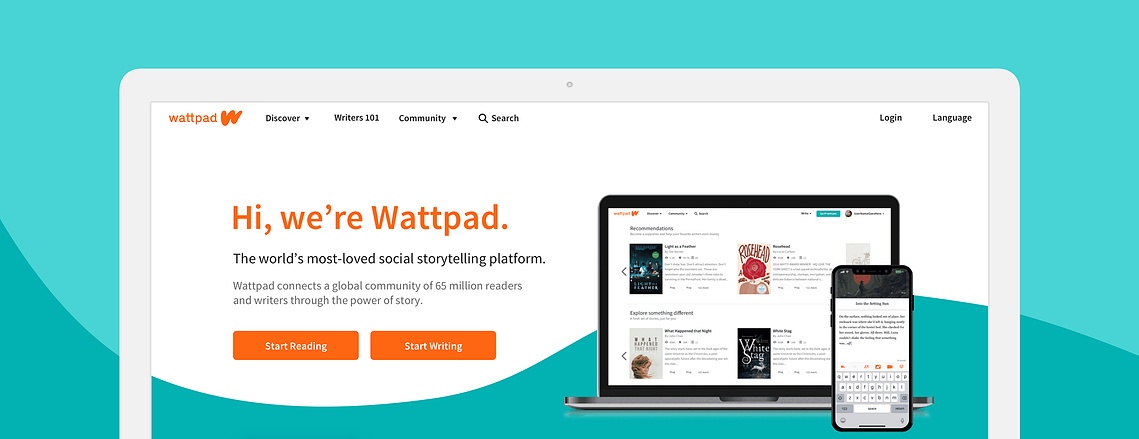Click the left arrow beside Recommendations carousel

(x=623, y=271)
